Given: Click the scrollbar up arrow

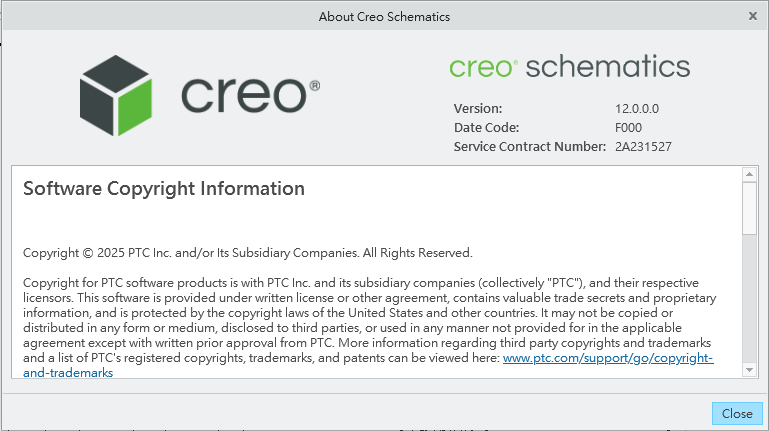Looking at the screenshot, I should pos(750,175).
